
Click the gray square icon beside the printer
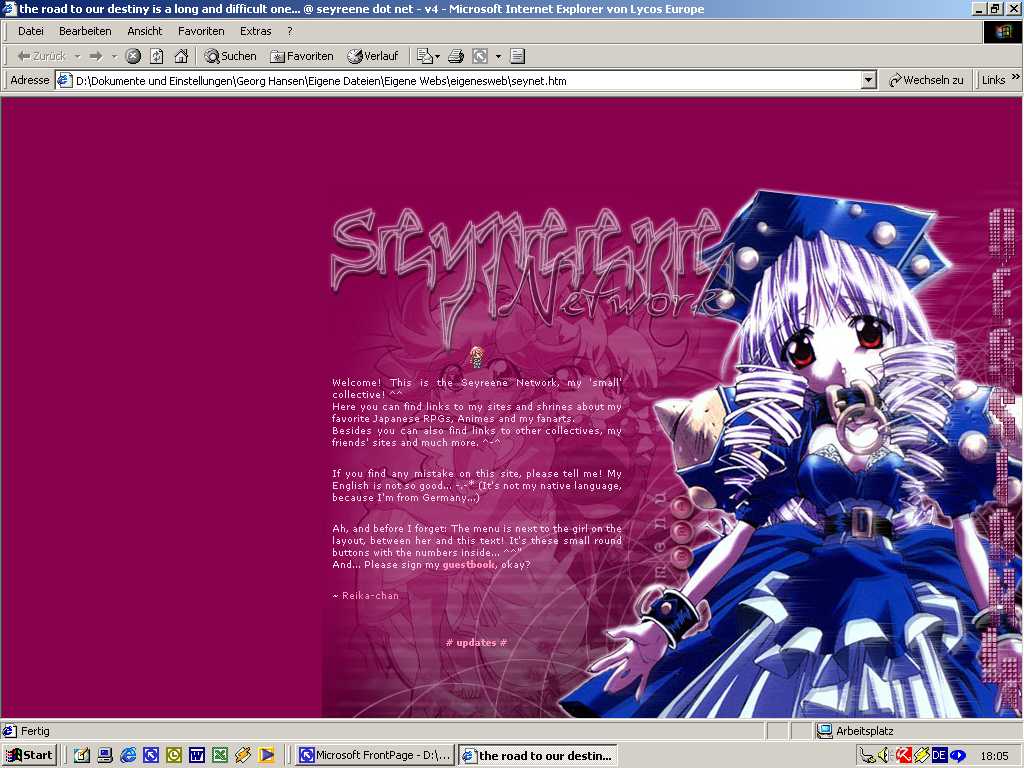(480, 56)
